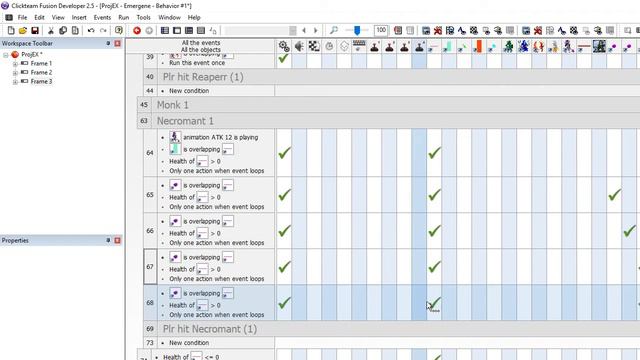Click the Redo arrow icon
The height and width of the screenshot is (360, 640).
tap(103, 31)
